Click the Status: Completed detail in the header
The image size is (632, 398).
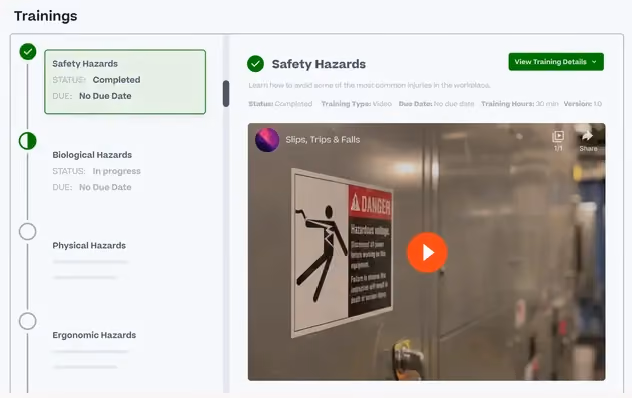pos(280,104)
